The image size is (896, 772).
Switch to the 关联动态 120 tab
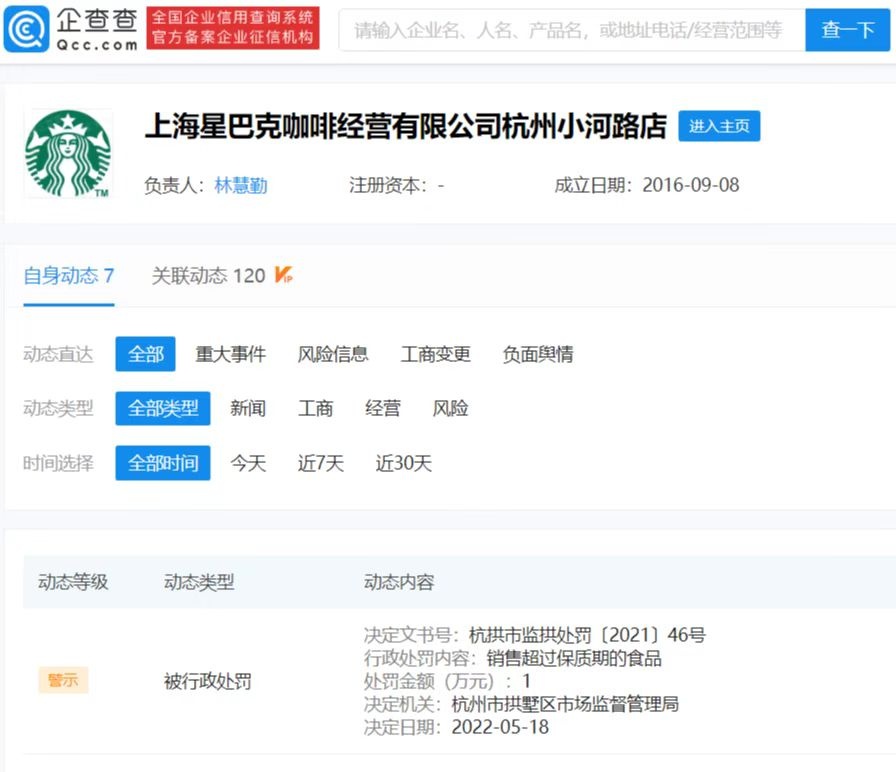208,276
